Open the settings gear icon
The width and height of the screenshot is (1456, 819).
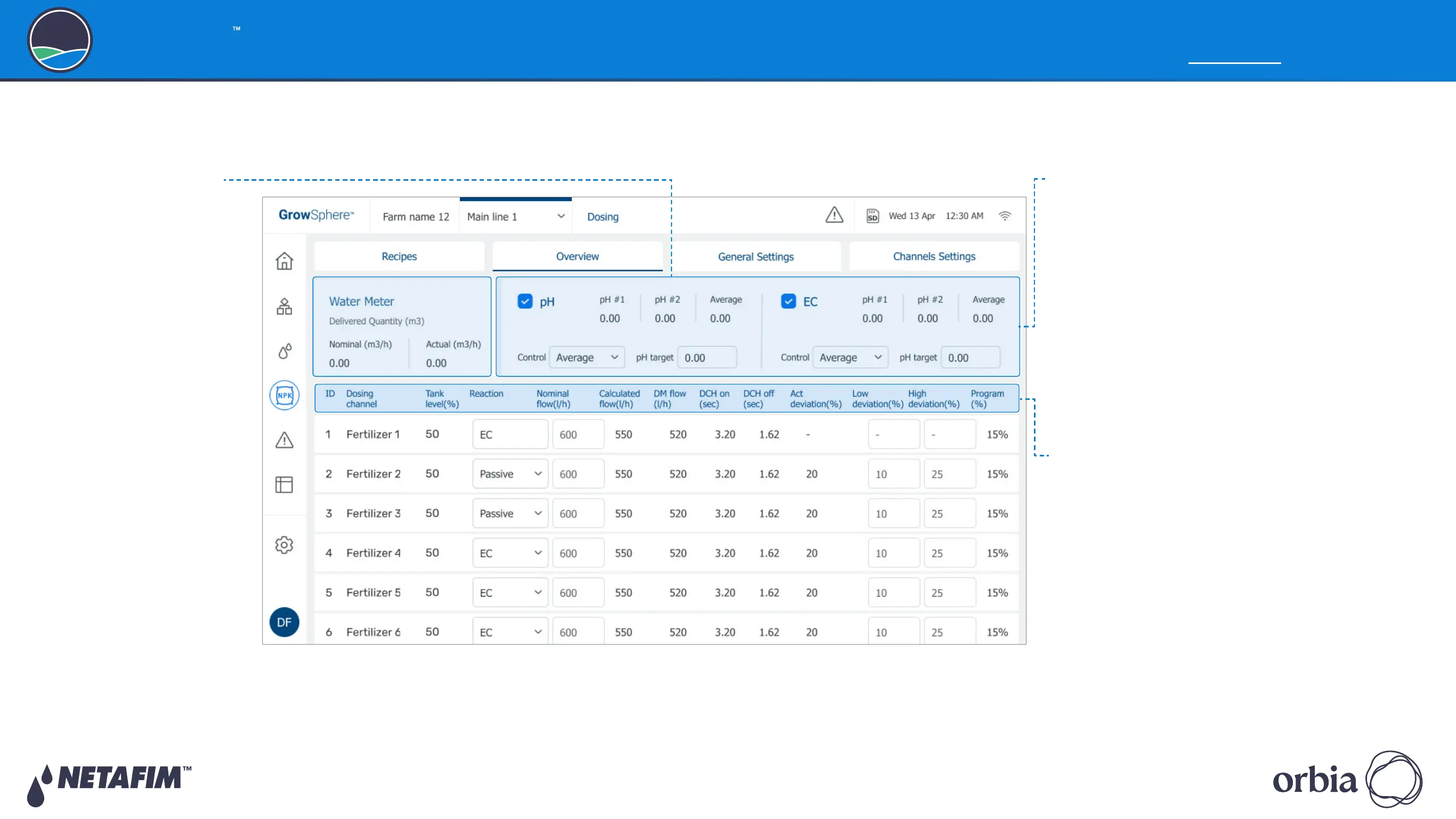click(x=284, y=545)
